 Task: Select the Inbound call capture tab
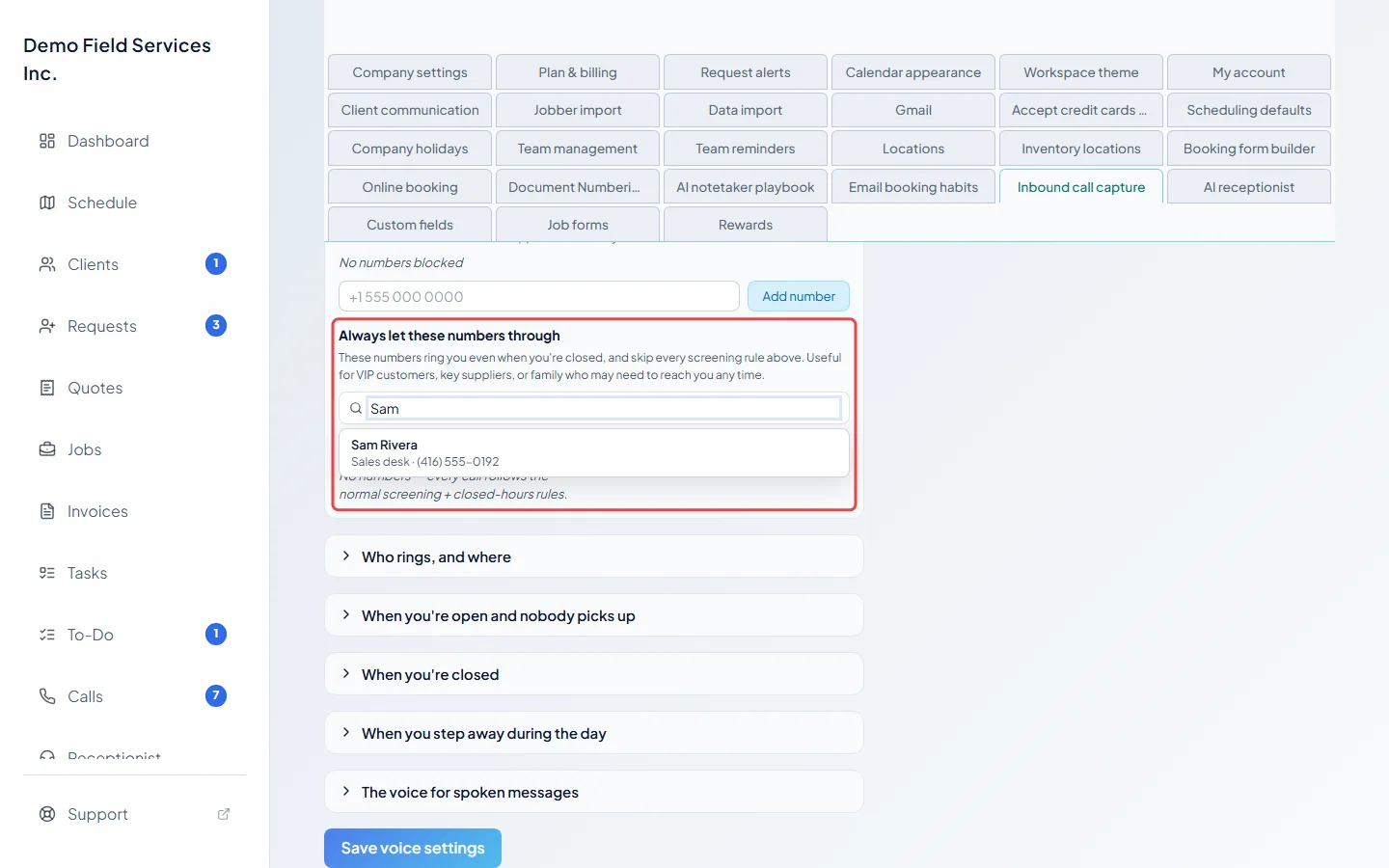tap(1081, 187)
